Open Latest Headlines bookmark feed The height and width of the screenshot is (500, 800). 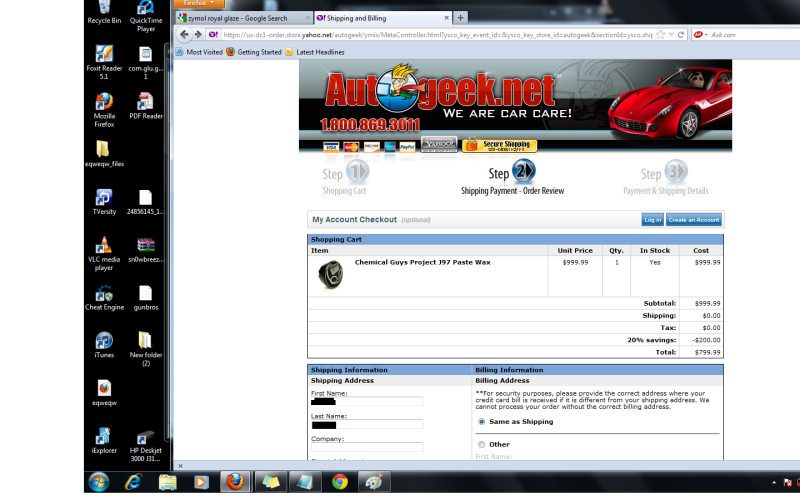315,52
